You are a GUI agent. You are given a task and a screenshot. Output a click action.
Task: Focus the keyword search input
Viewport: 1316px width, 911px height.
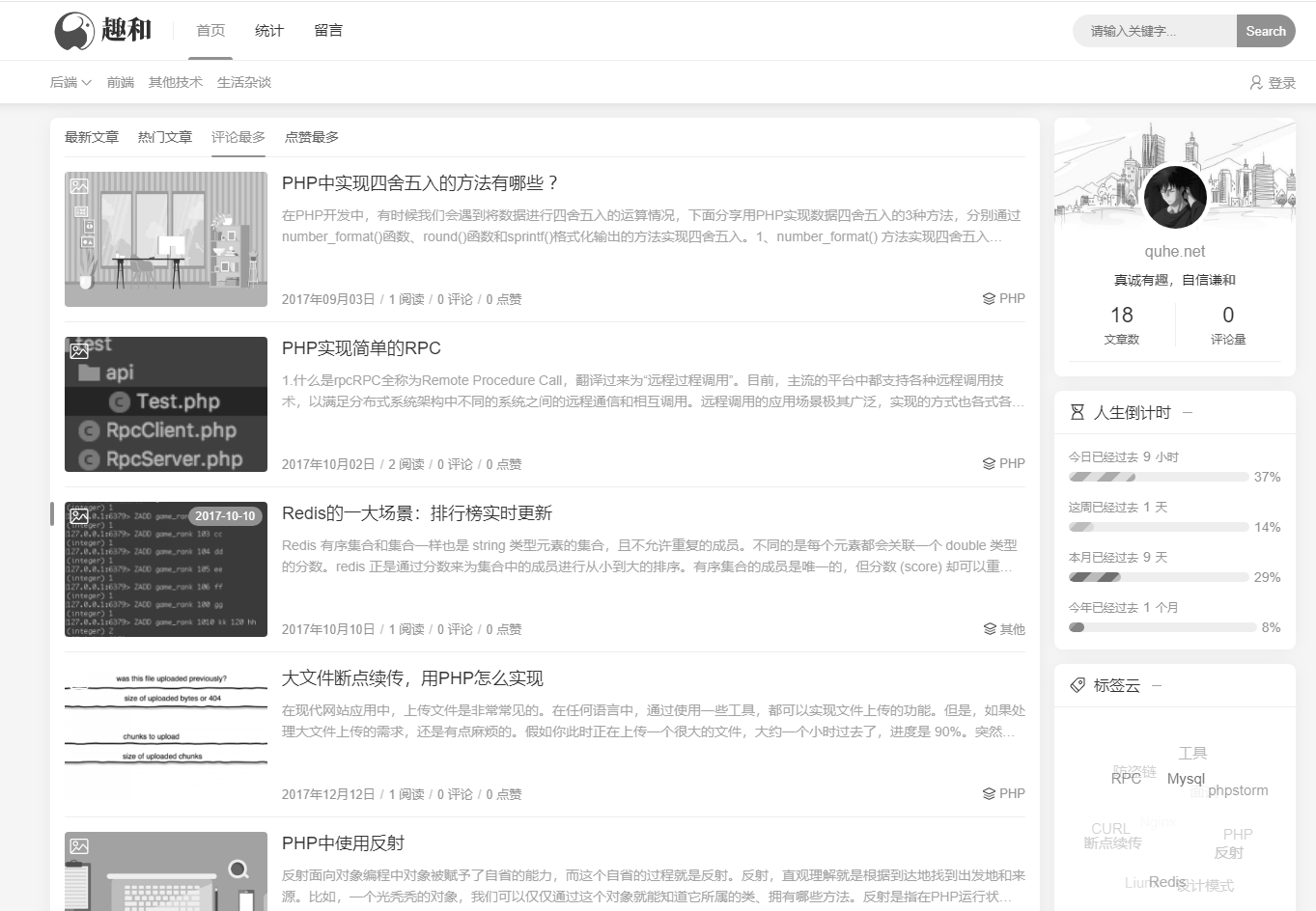point(1155,31)
